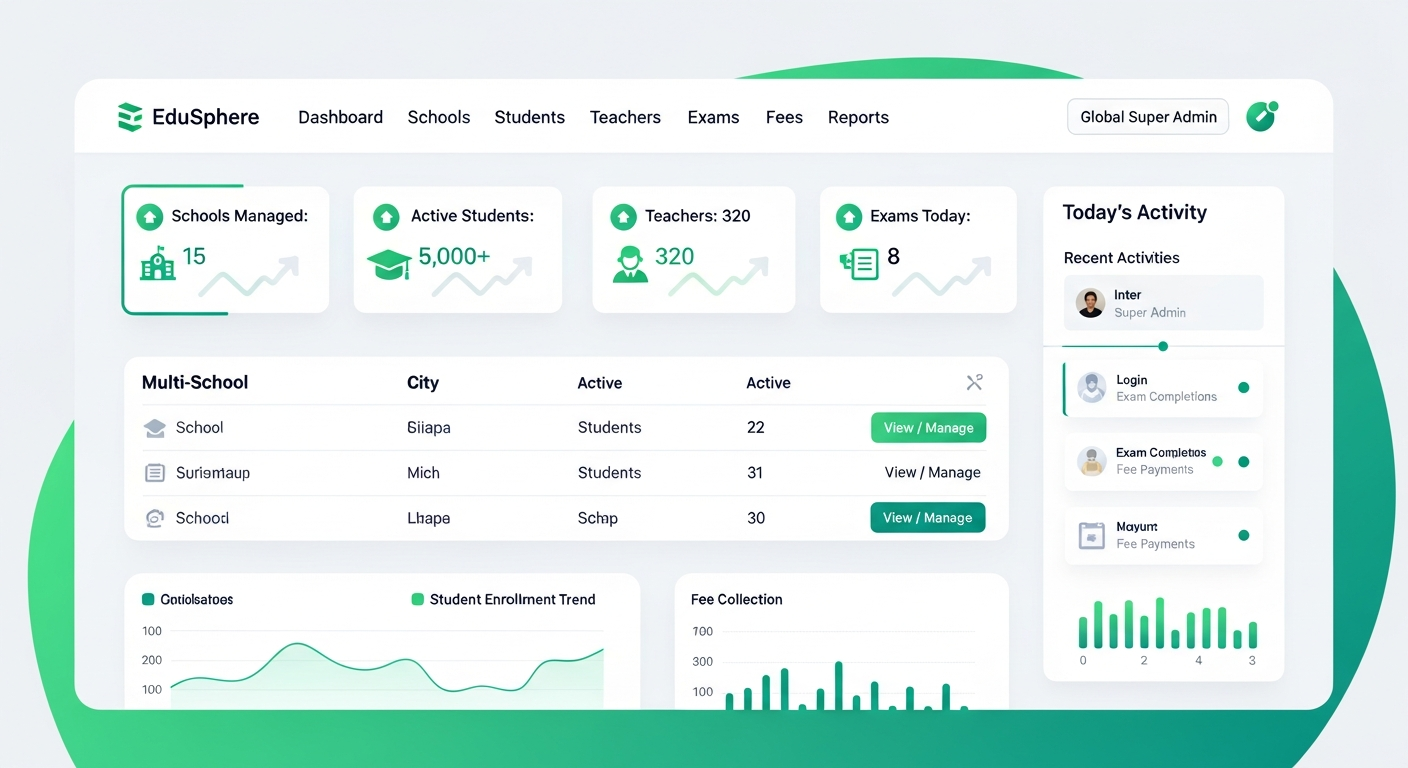Click the value 22 in the table
Screen dimensions: 1408x768
tap(755, 428)
